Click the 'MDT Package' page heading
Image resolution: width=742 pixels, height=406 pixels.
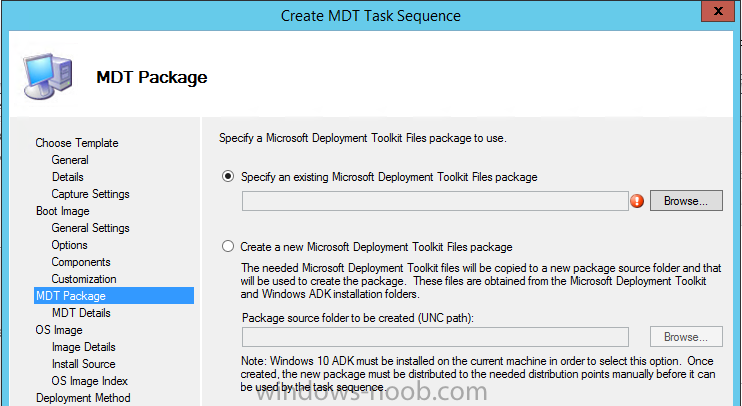click(152, 77)
